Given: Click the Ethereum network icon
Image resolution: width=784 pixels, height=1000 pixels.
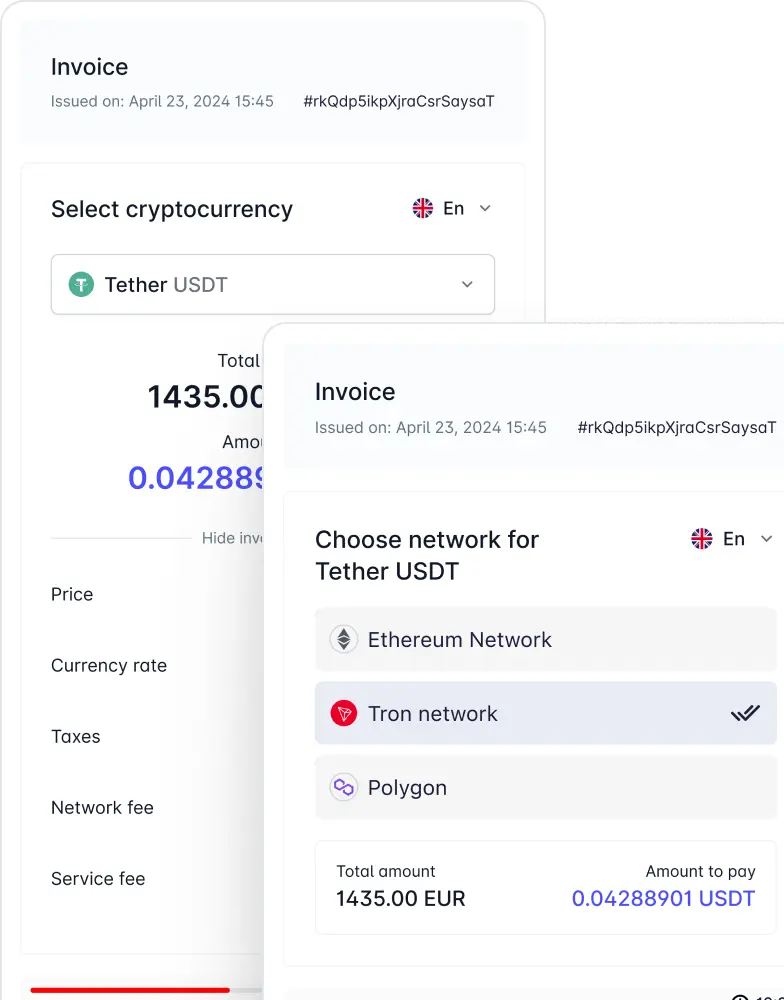Looking at the screenshot, I should coord(344,640).
